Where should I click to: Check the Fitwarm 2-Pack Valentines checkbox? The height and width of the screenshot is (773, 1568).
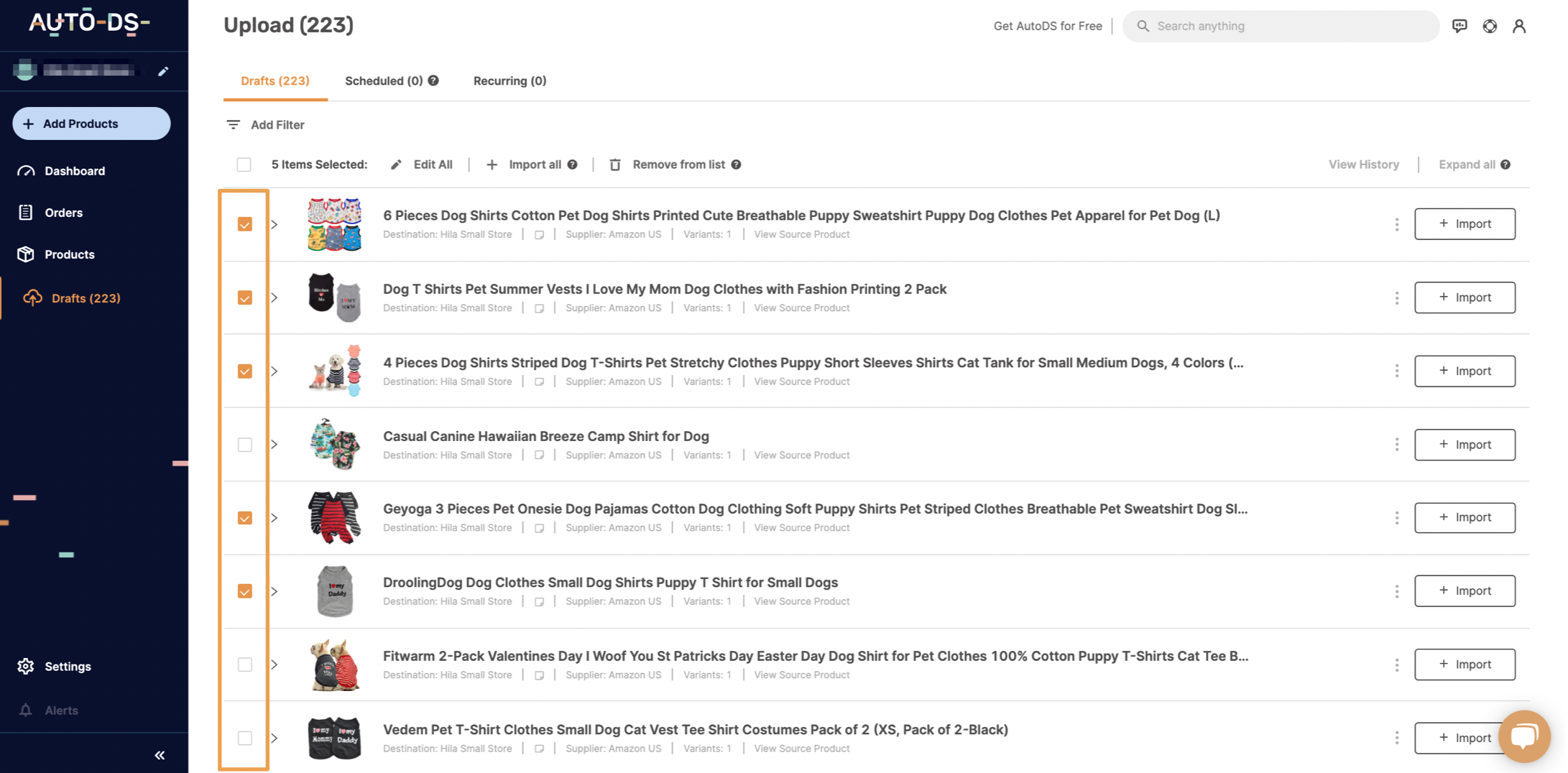(245, 665)
